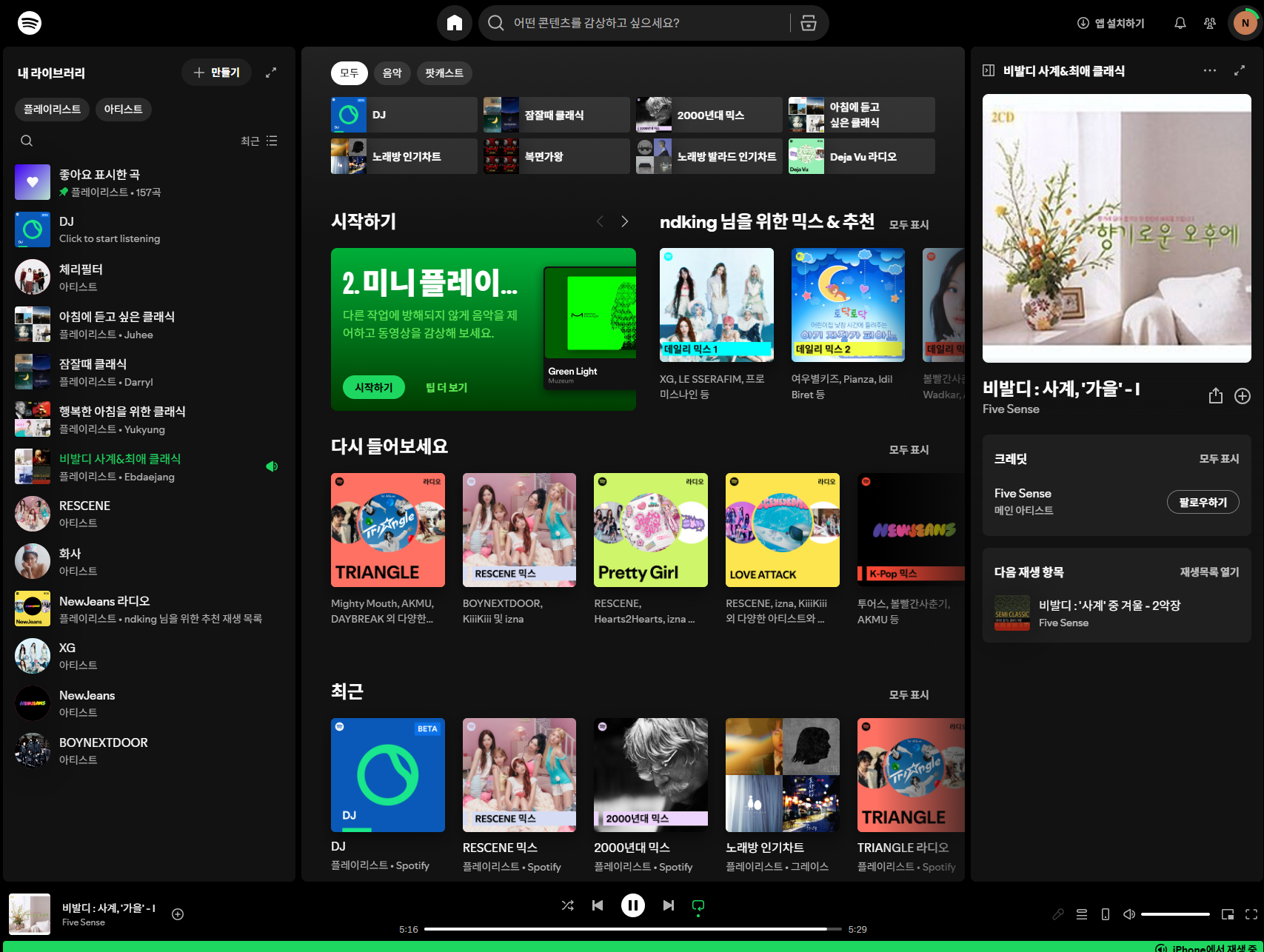Show all in 다시 들어보세요 section
Viewport: 1264px width, 952px height.
(x=909, y=449)
